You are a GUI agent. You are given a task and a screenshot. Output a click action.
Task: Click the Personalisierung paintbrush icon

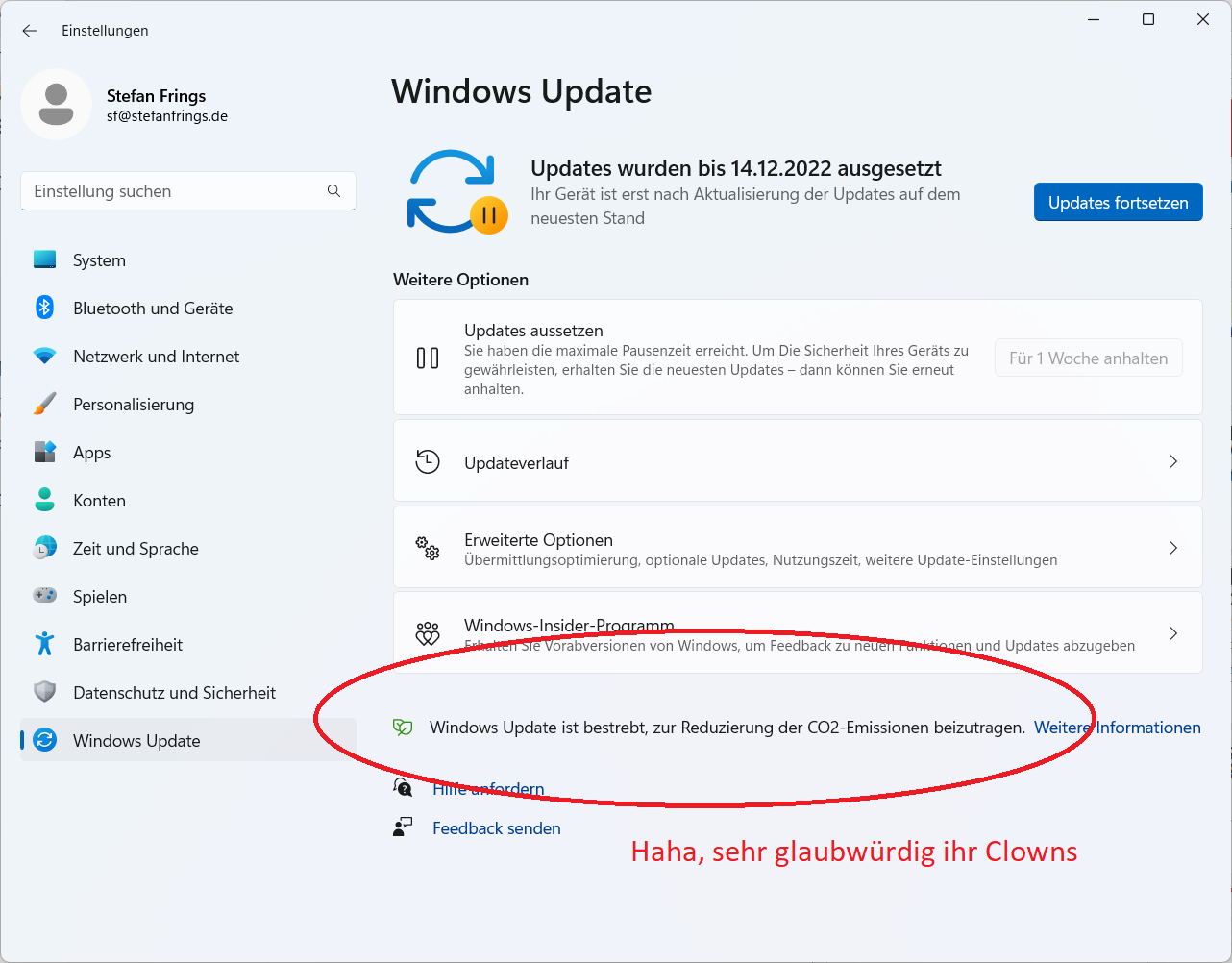coord(45,404)
